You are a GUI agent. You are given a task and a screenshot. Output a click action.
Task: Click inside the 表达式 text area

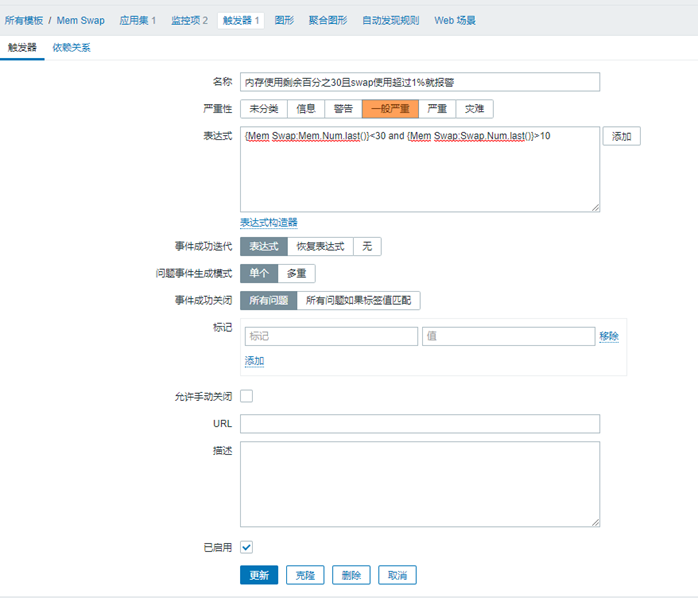420,169
